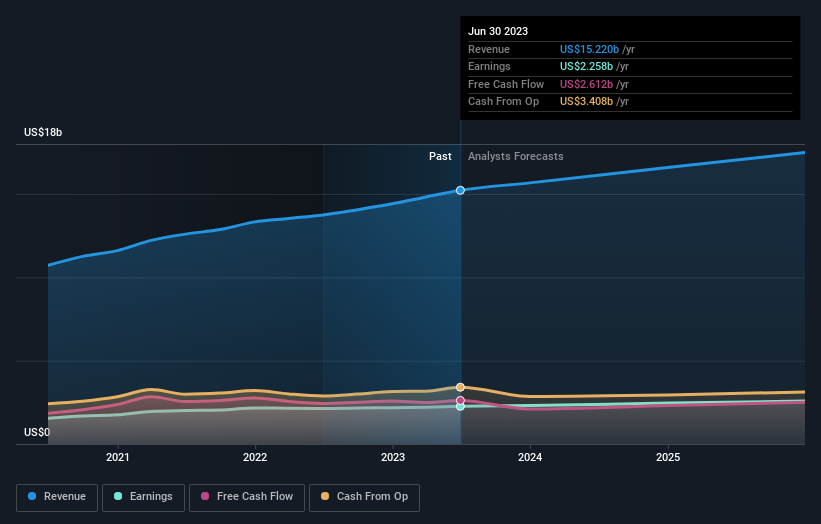The height and width of the screenshot is (524, 821).
Task: Select the 2023 x-axis label
Action: coord(393,457)
